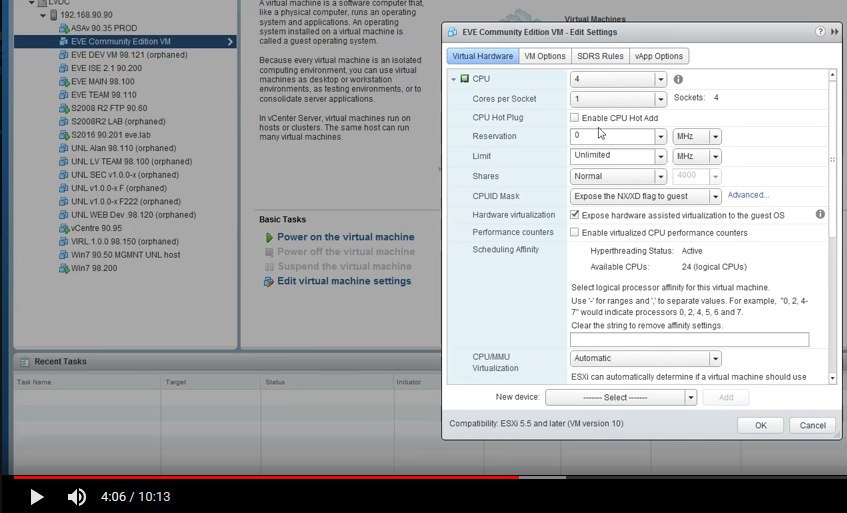Click the video progress bar

(430, 477)
